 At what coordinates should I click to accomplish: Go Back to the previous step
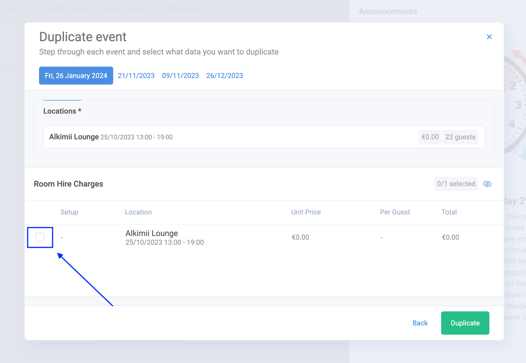(x=420, y=323)
